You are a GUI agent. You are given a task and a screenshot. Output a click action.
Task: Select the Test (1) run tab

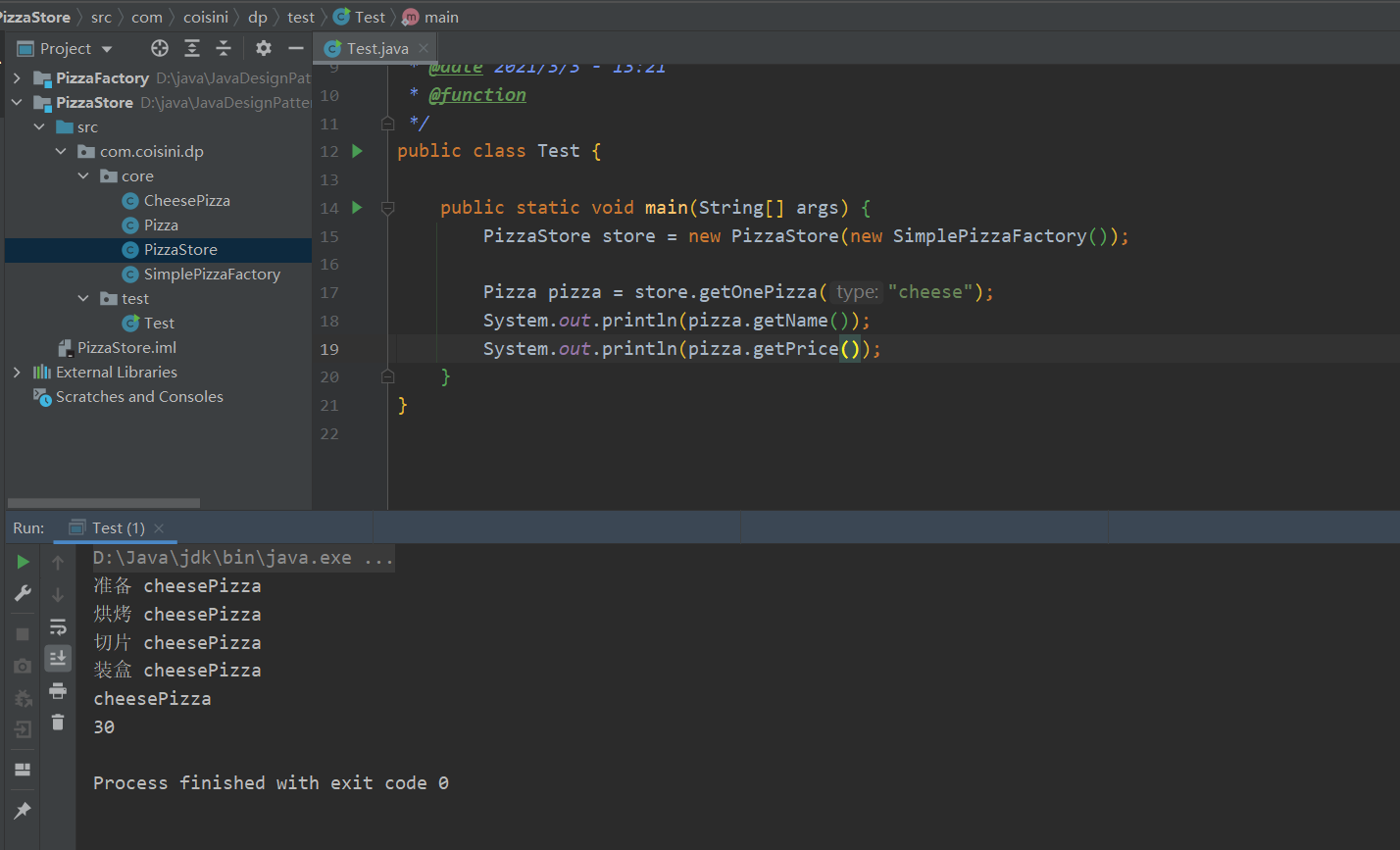click(x=116, y=527)
